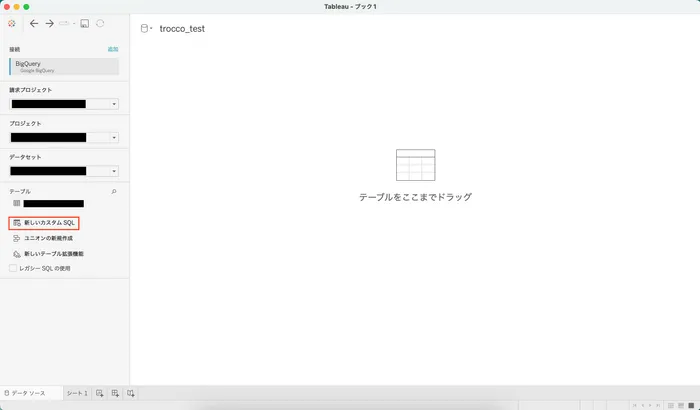Image resolution: width=700 pixels, height=410 pixels.
Task: Click the new worksheet icon
Action: click(100, 393)
